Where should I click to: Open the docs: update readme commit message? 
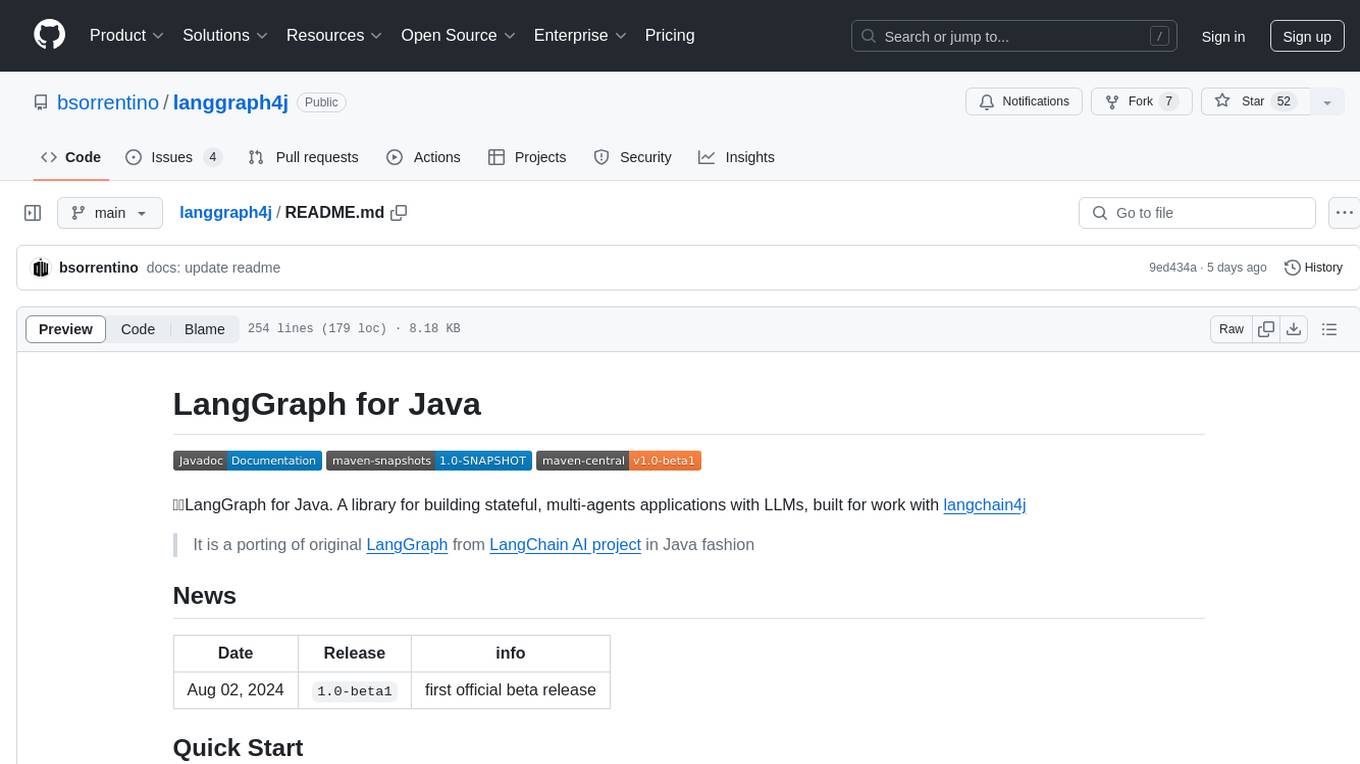click(x=213, y=268)
